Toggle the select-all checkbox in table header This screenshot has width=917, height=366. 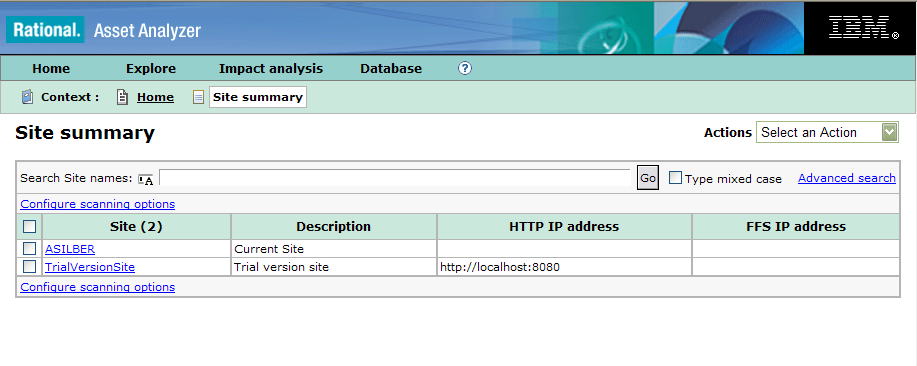pyautogui.click(x=29, y=226)
